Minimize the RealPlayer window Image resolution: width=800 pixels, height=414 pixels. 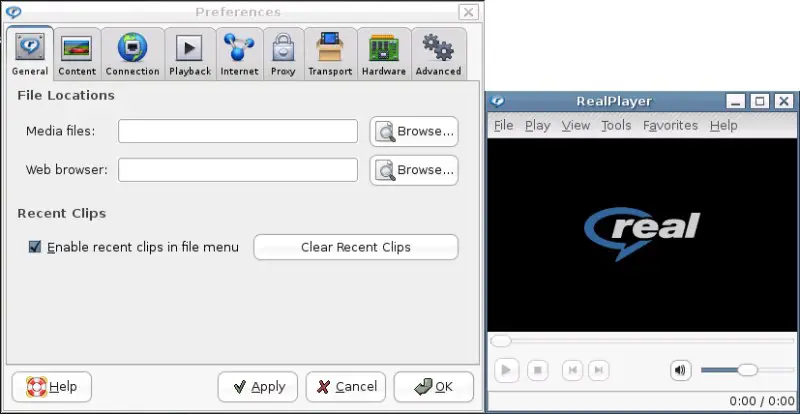(x=735, y=101)
